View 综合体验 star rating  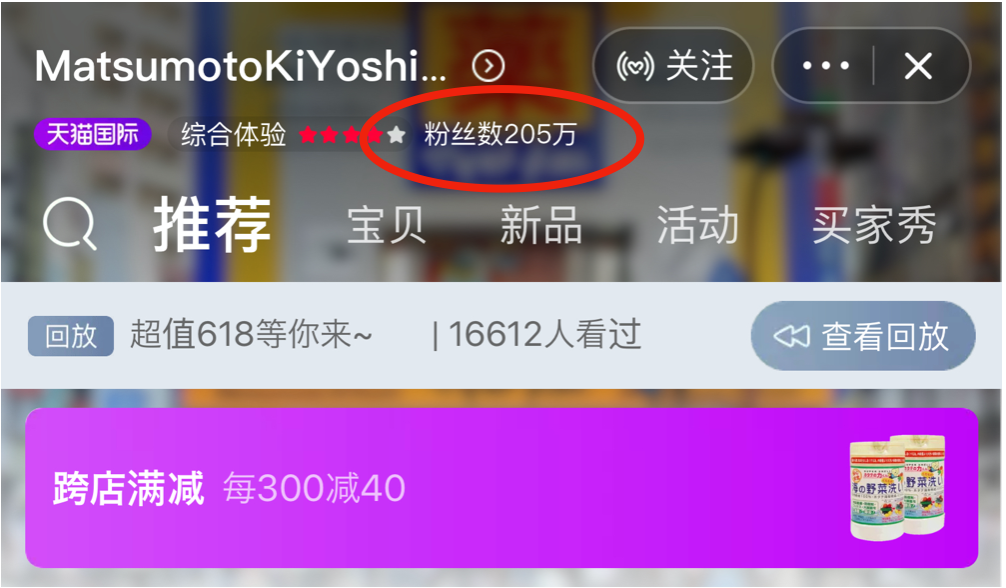tap(293, 134)
